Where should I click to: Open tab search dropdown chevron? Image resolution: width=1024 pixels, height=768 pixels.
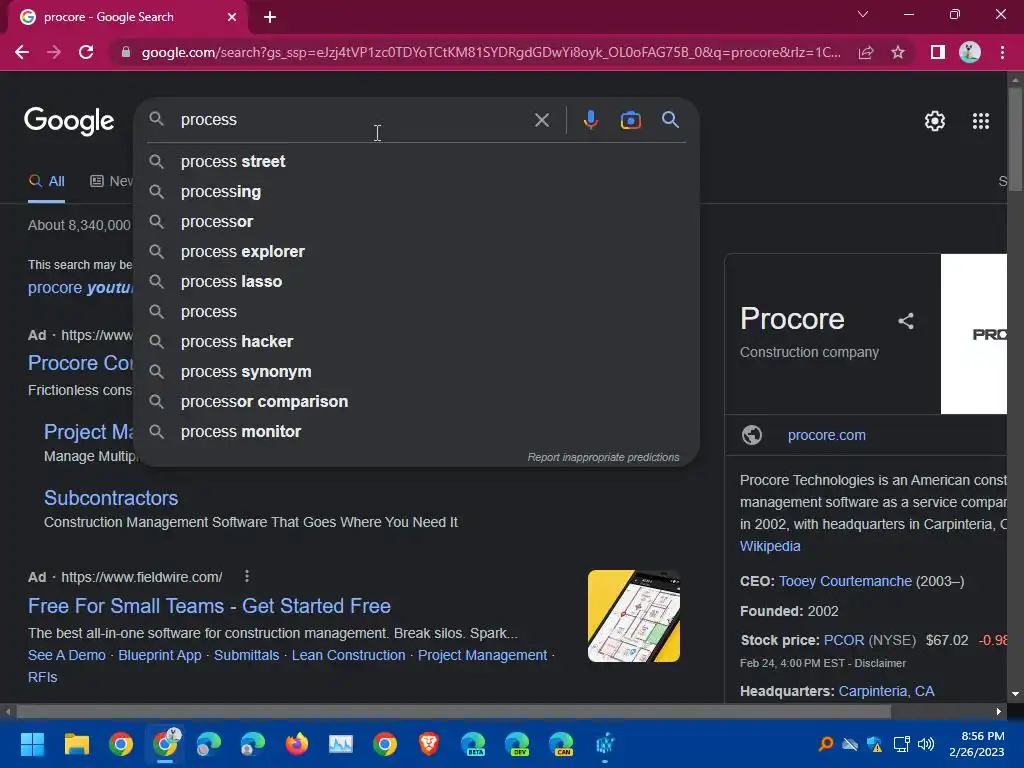(x=863, y=14)
